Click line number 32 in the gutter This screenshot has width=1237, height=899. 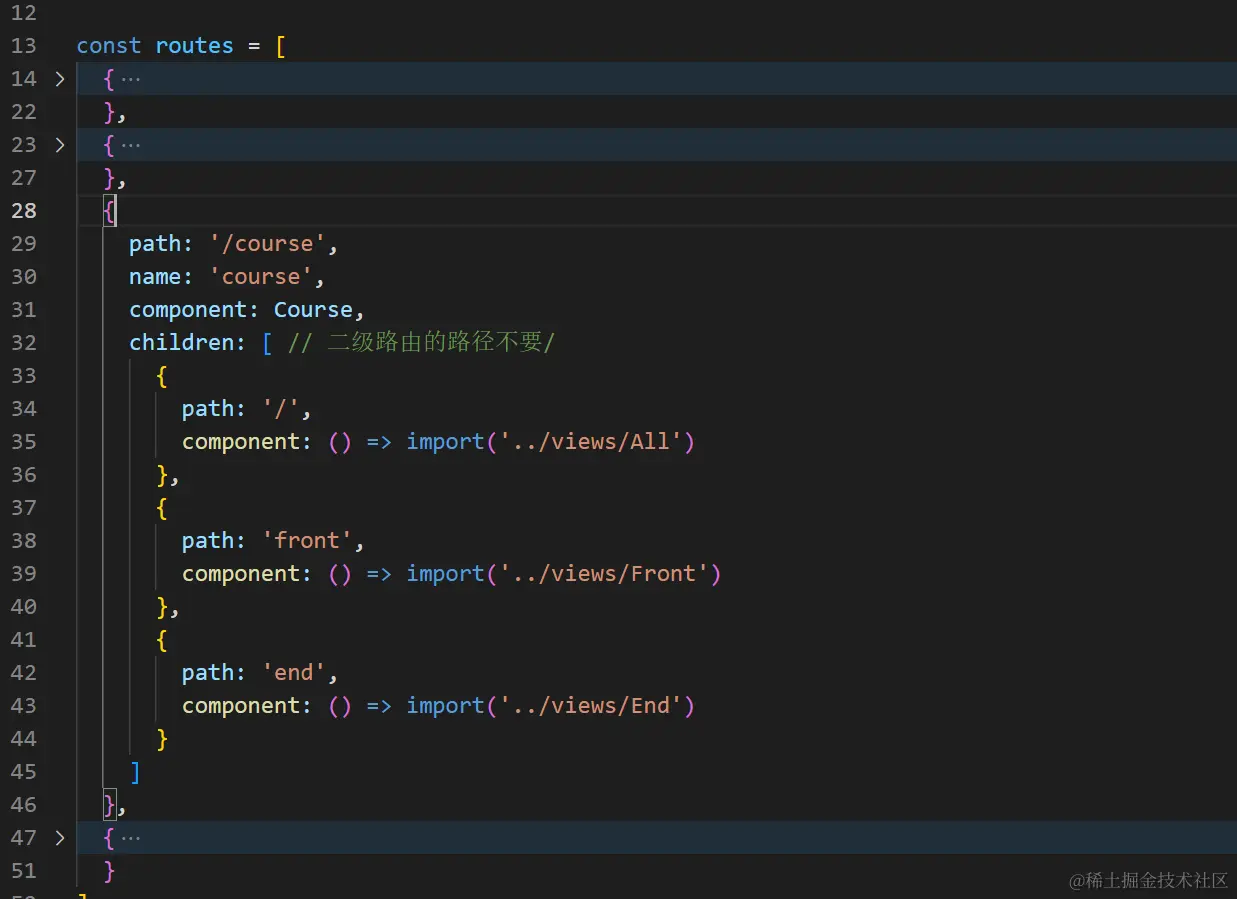point(24,343)
